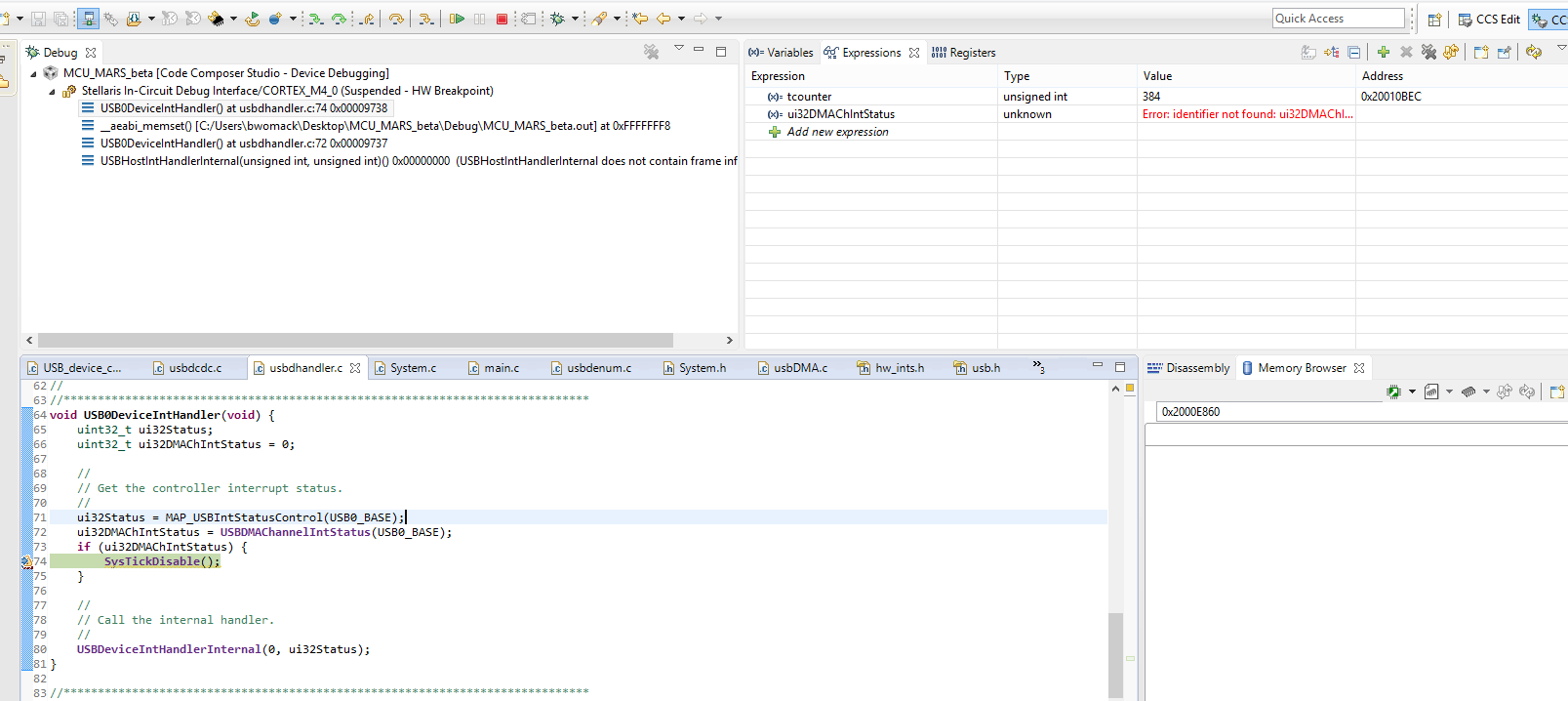Click Add new expression green plus icon

(x=1384, y=52)
